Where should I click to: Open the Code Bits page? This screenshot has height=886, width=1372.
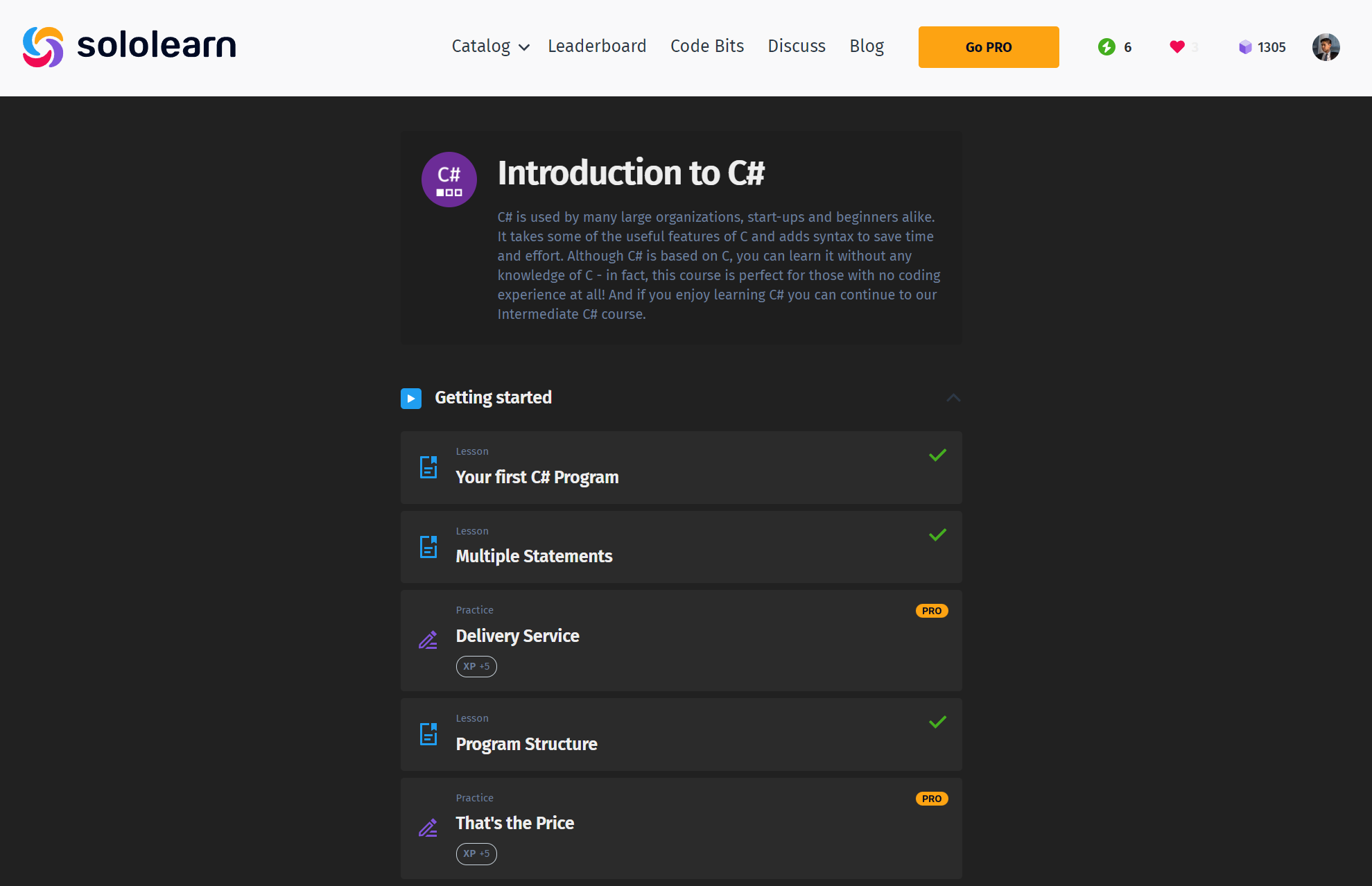(706, 46)
